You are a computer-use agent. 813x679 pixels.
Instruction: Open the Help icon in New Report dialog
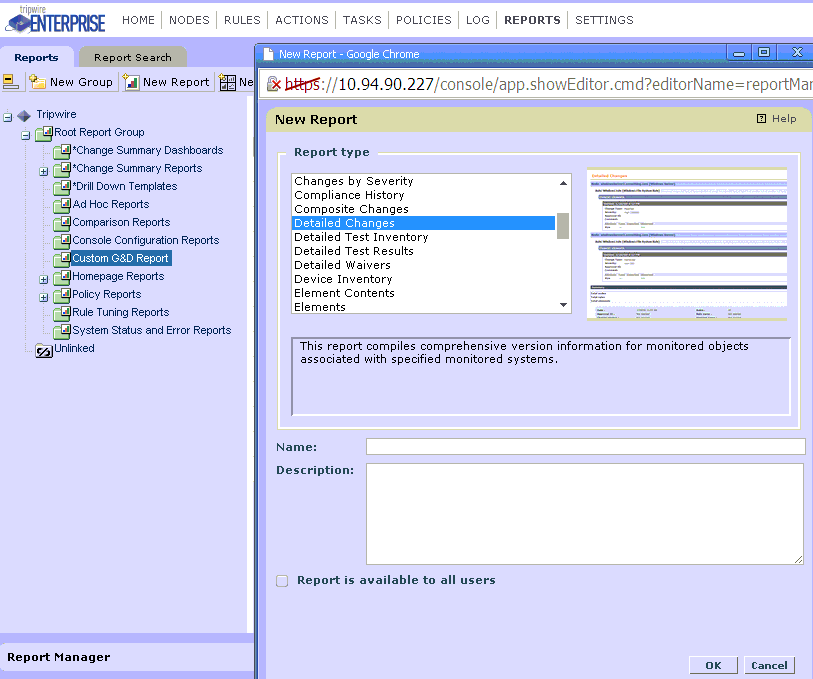(762, 119)
